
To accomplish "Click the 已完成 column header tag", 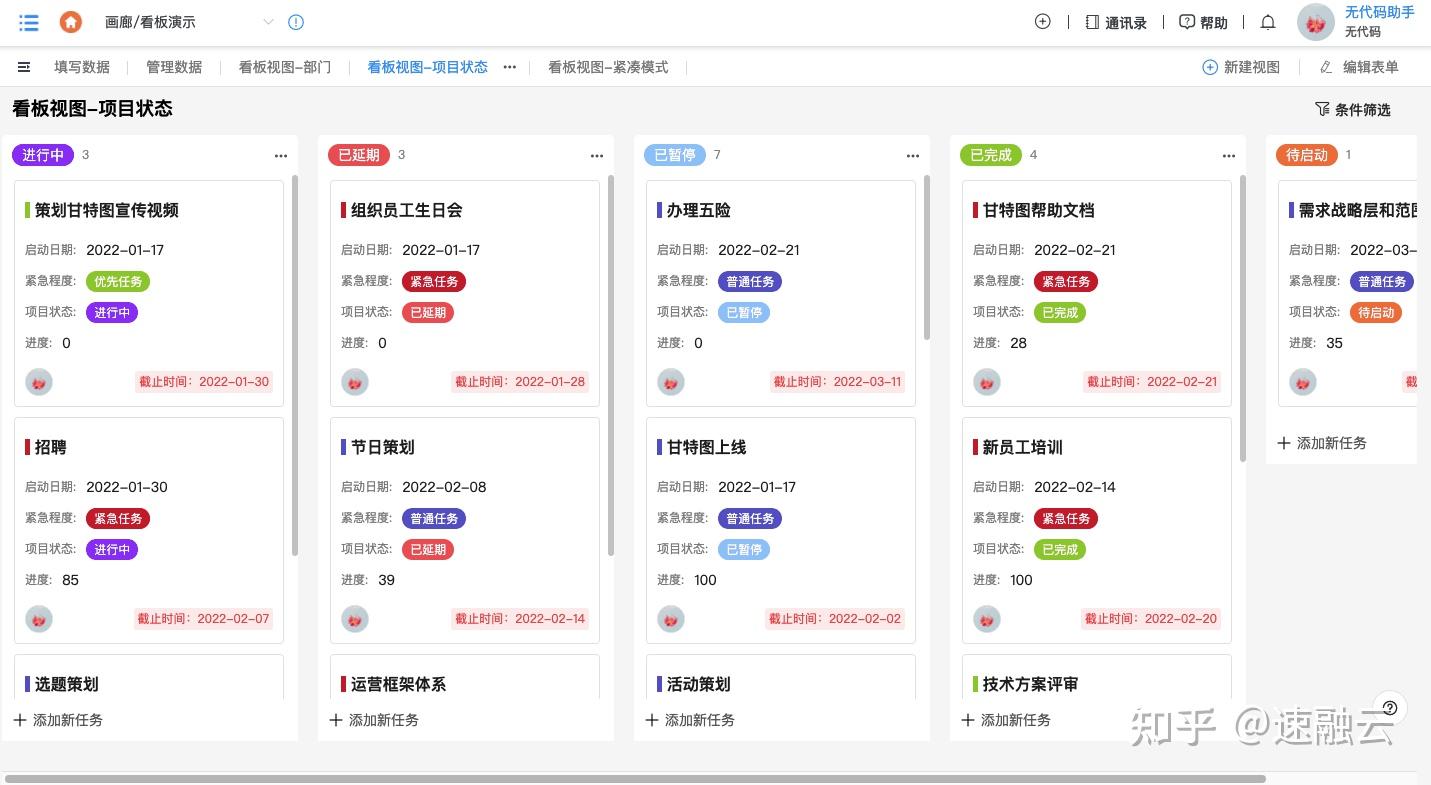I will point(991,155).
